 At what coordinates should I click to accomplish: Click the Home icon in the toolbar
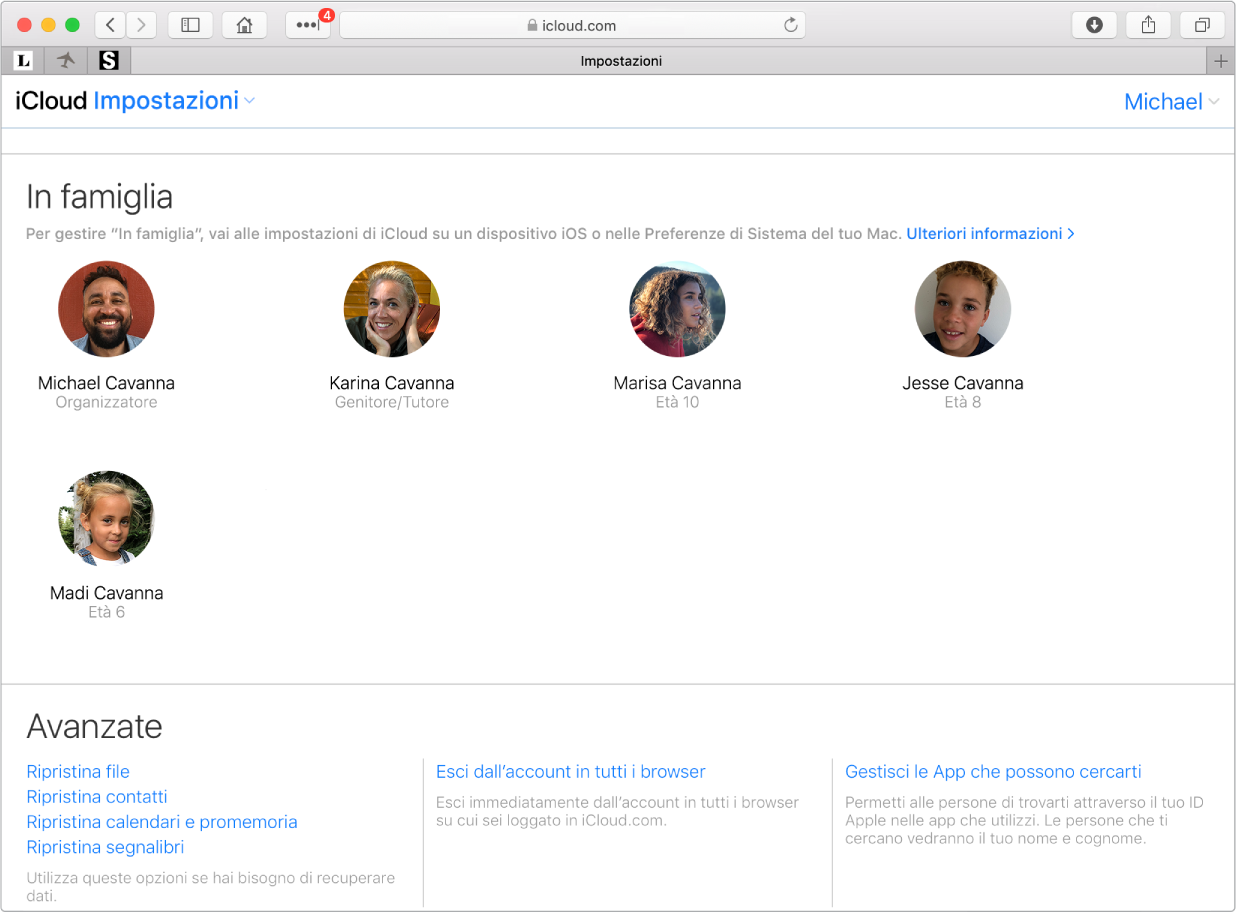coord(244,24)
